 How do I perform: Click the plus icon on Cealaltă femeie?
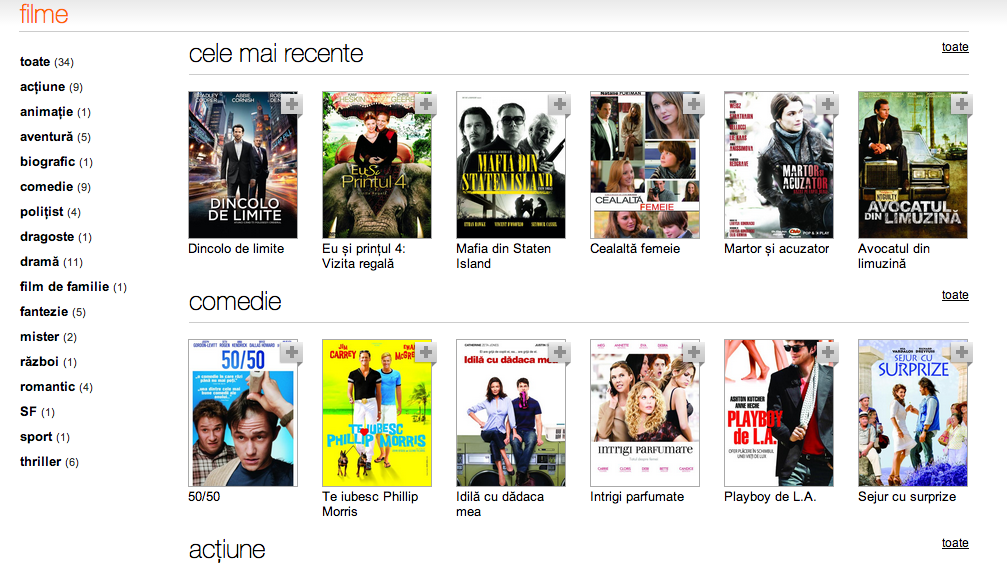[694, 104]
